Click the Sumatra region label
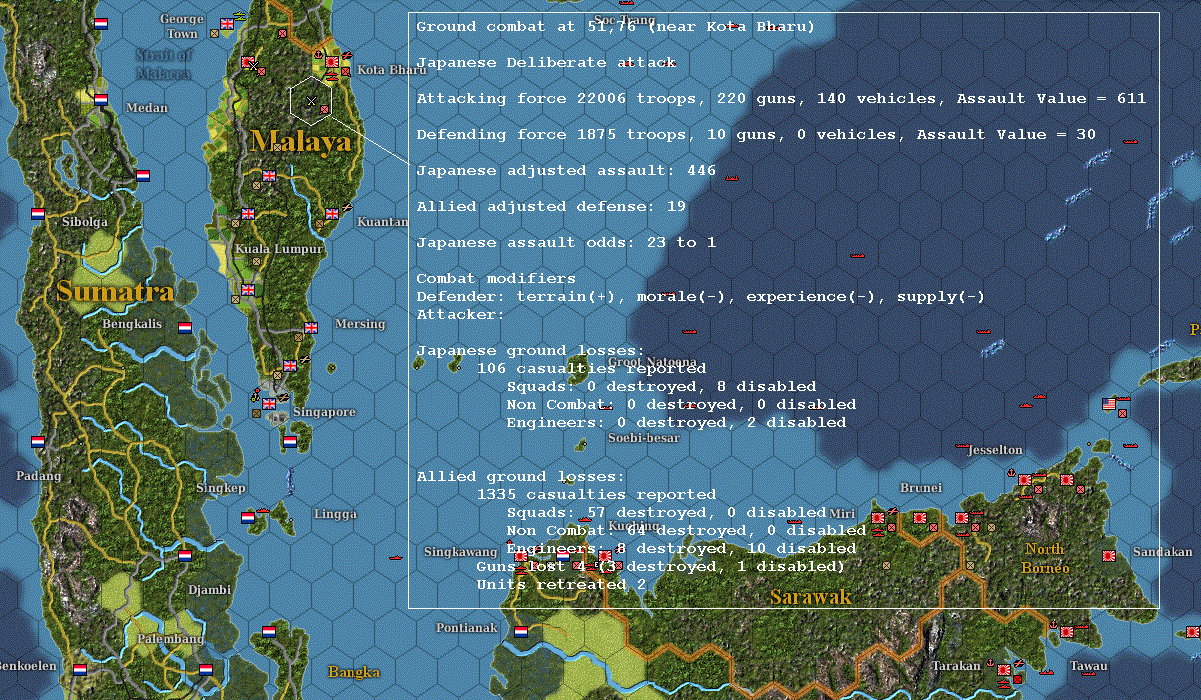The width and height of the screenshot is (1201, 700). click(x=115, y=292)
